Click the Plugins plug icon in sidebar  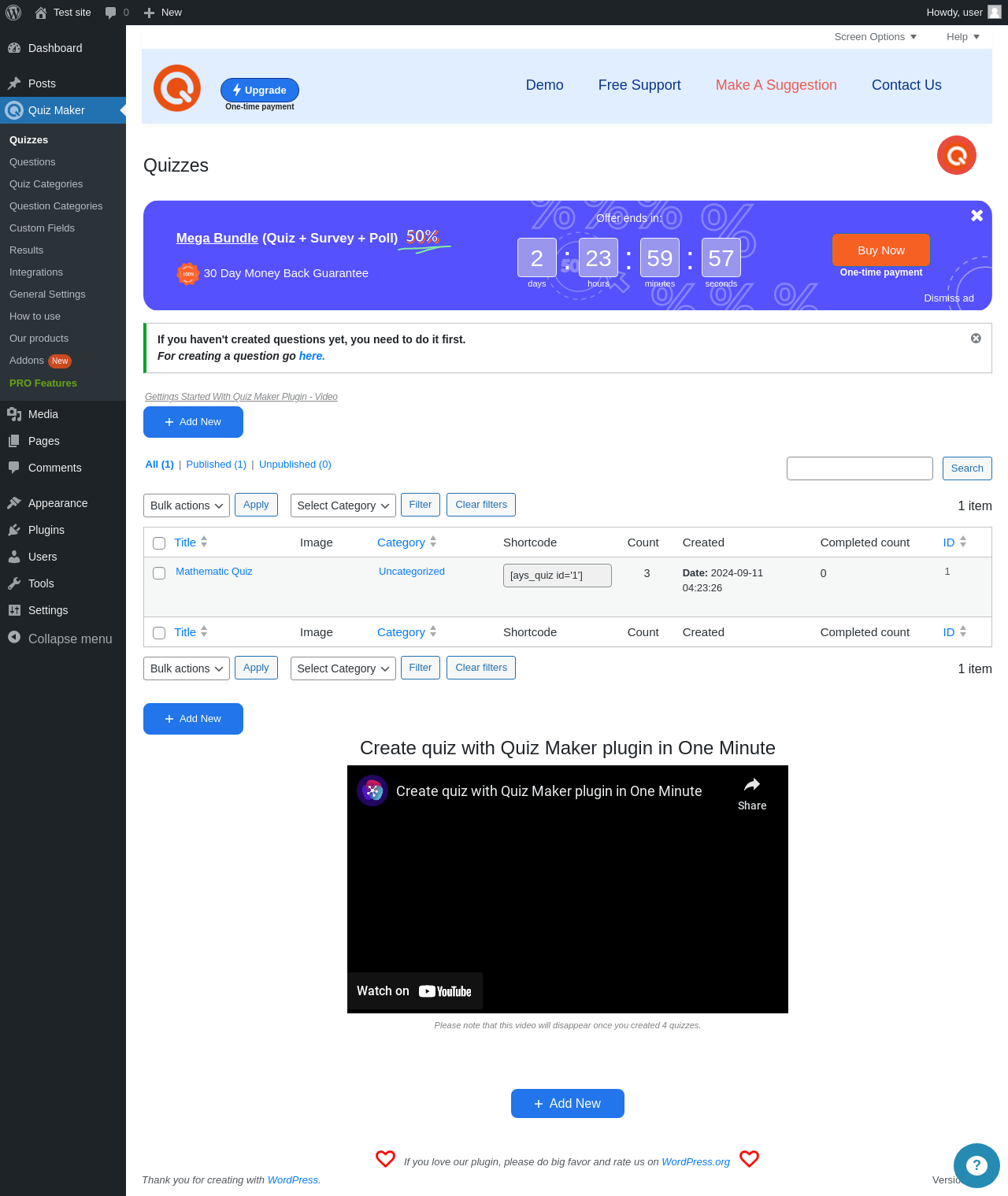[x=14, y=530]
